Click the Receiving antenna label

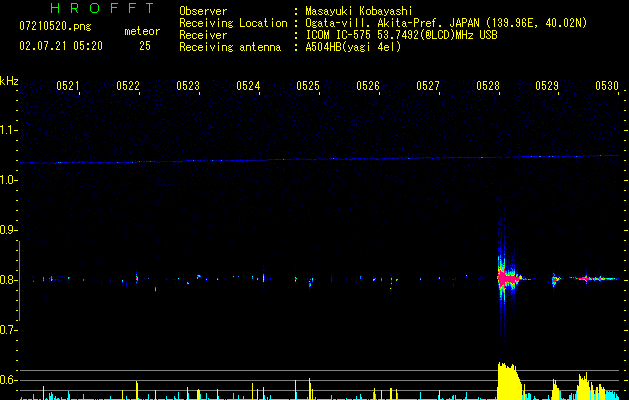[x=230, y=47]
